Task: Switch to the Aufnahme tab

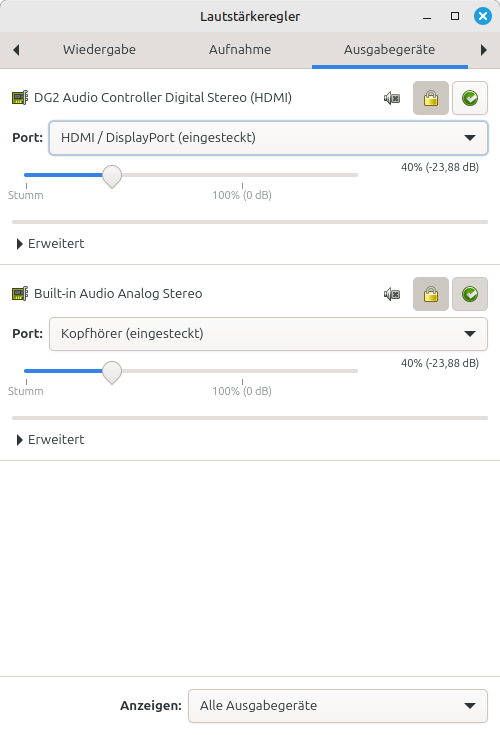Action: click(x=240, y=50)
